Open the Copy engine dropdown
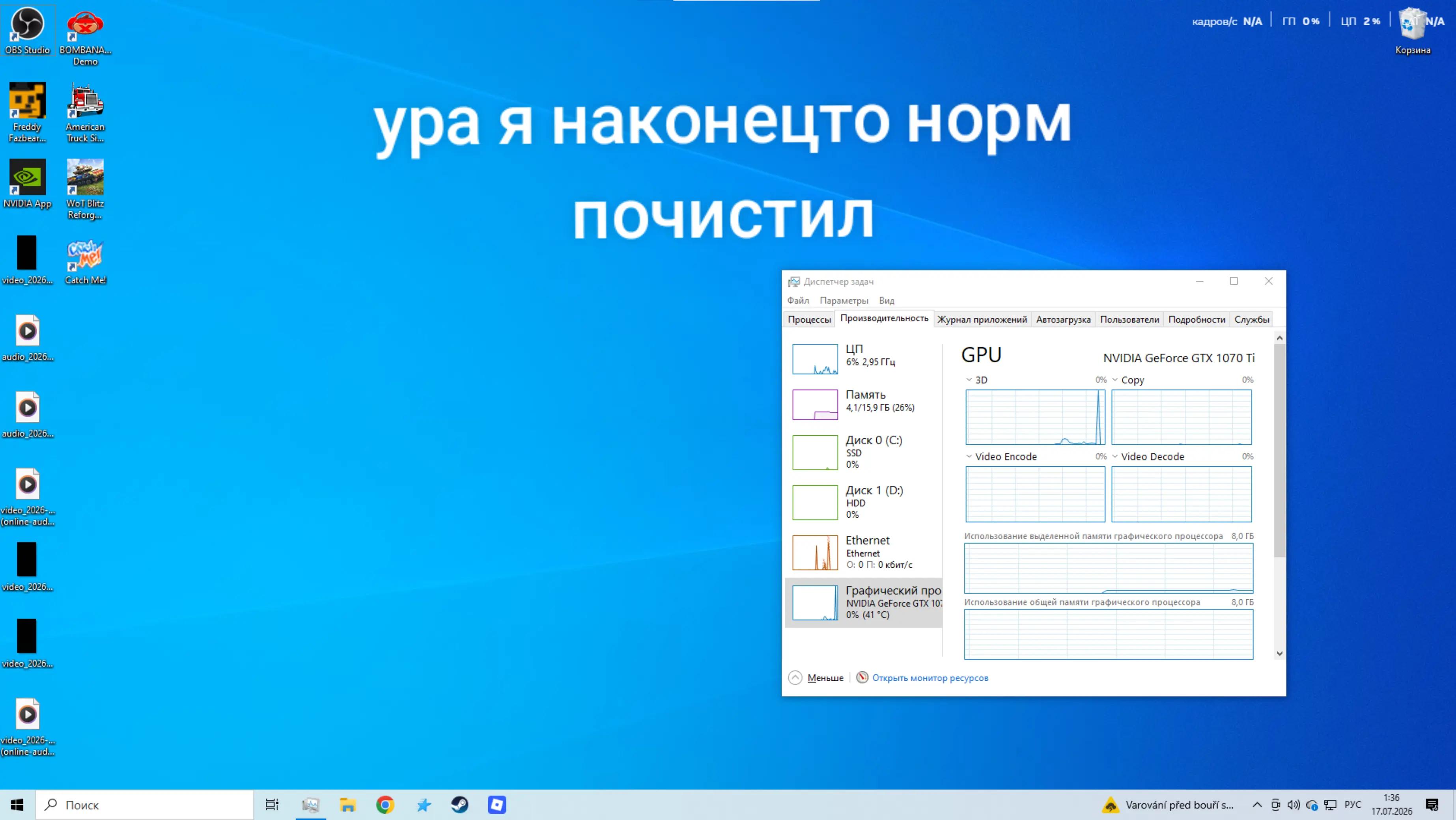This screenshot has height=820, width=1456. (1115, 380)
